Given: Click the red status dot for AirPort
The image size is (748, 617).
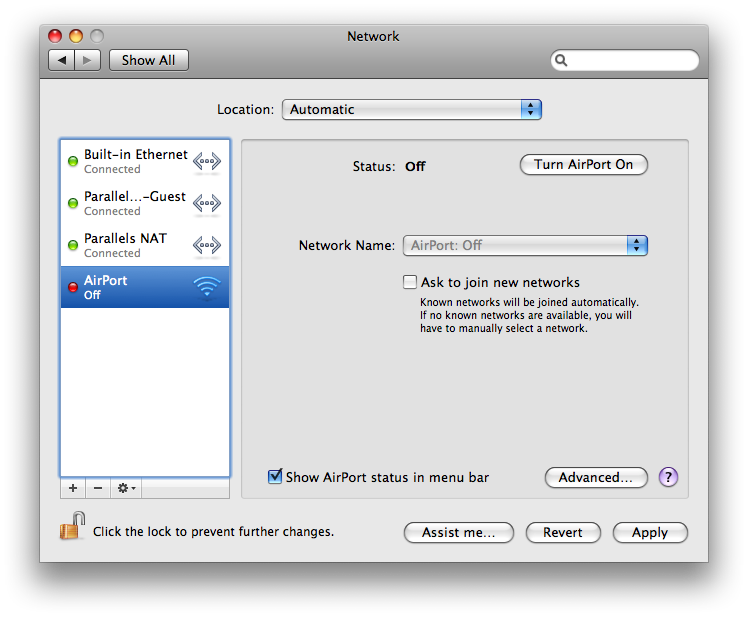Looking at the screenshot, I should [x=73, y=287].
